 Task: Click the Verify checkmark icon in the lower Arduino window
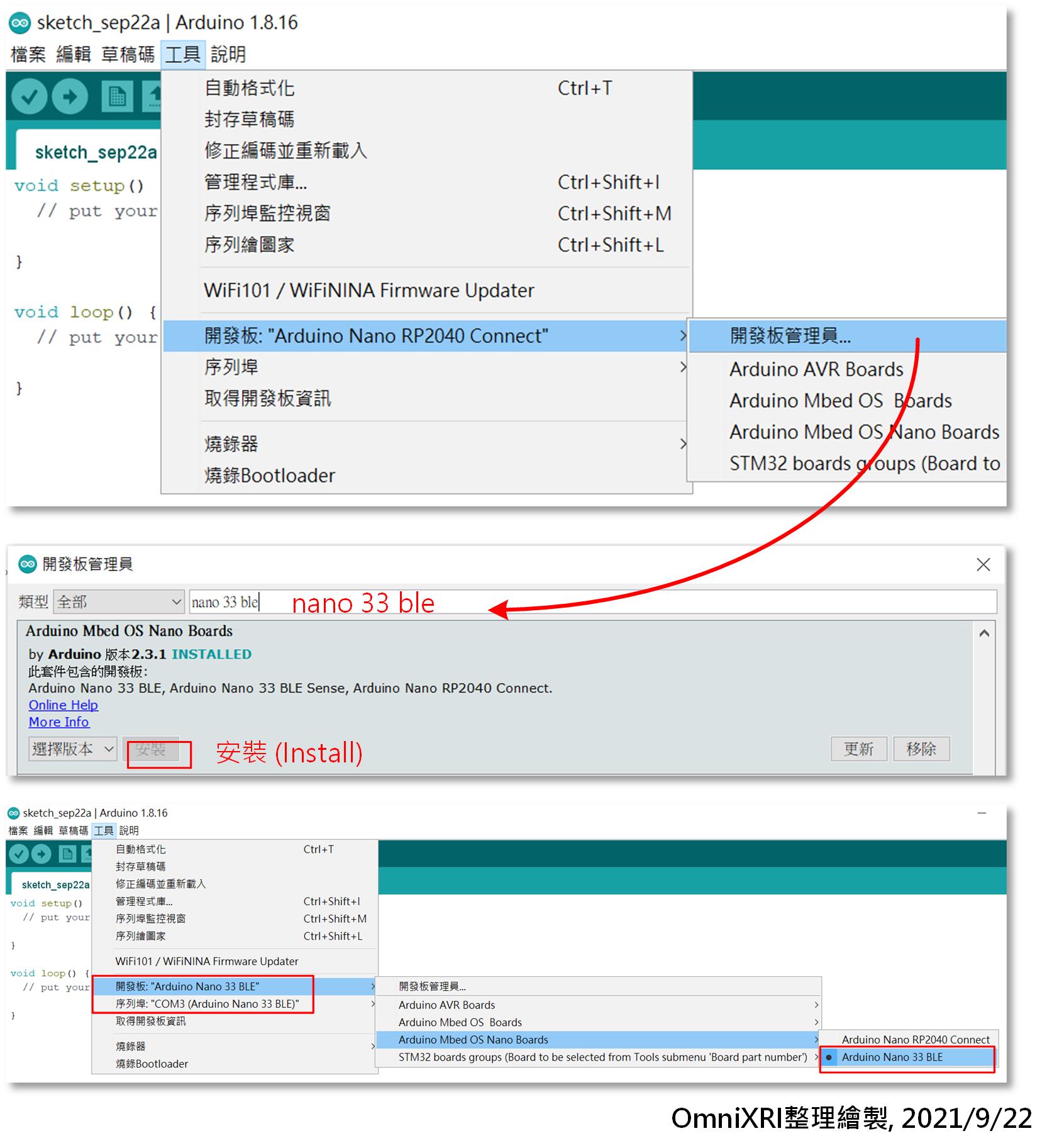[19, 854]
